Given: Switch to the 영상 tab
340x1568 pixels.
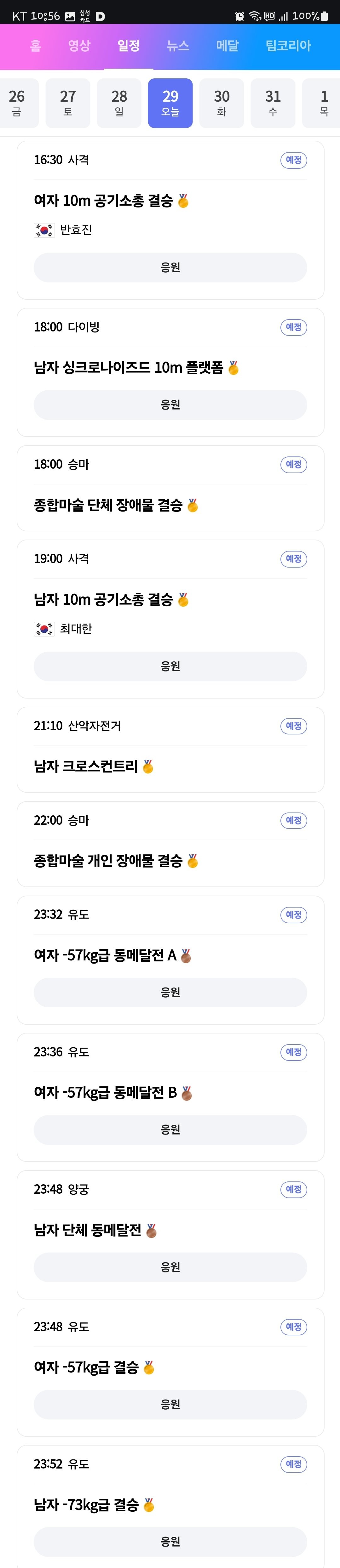Looking at the screenshot, I should click(79, 46).
